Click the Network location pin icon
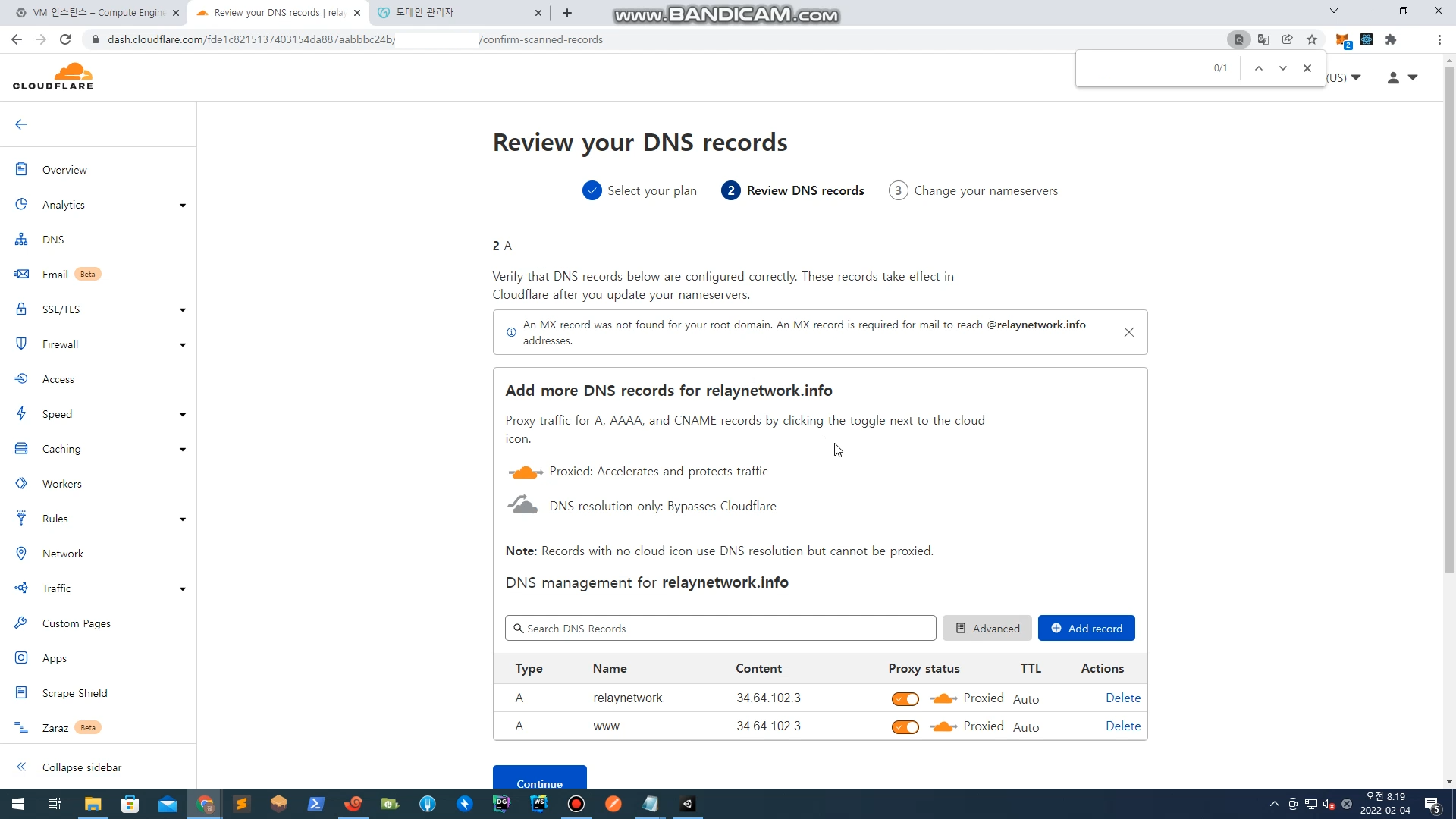This screenshot has width=1456, height=819. (x=21, y=554)
